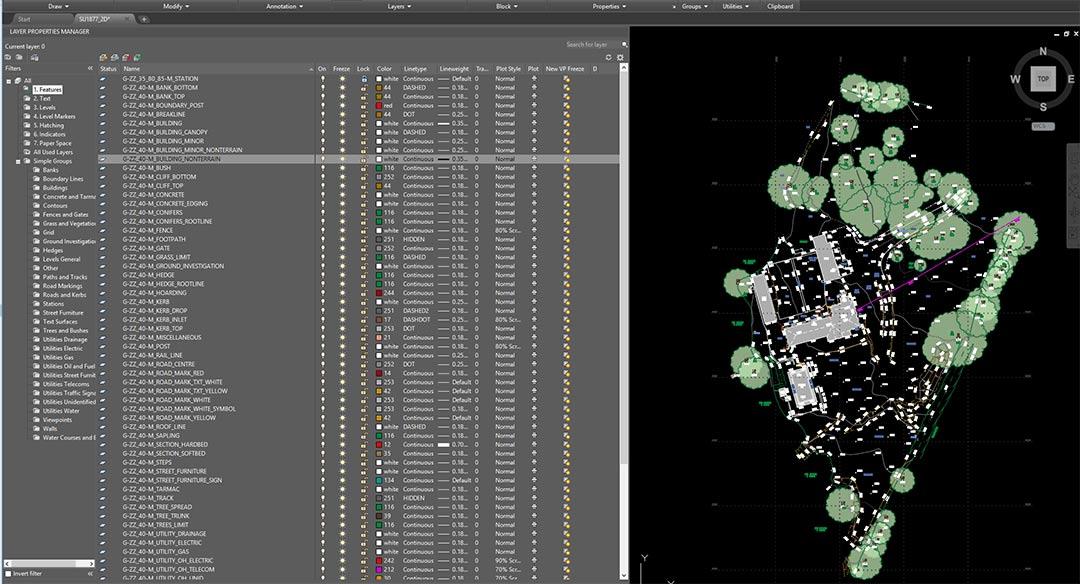Toggle On bulb for G-ZZ_35_80_85-M_STATION layer
Screen dimensions: 1080x584
pyautogui.click(x=322, y=79)
